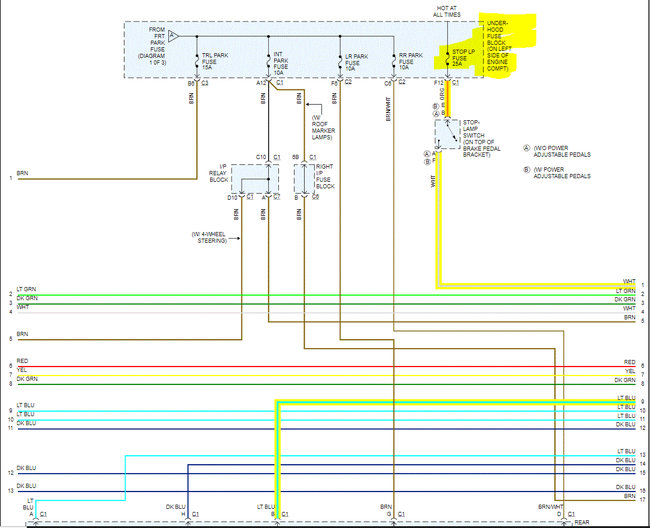Viewport: 650px width, 528px height.
Task: Click the 'LR PARK FUSE 10A' label
Action: [356, 62]
